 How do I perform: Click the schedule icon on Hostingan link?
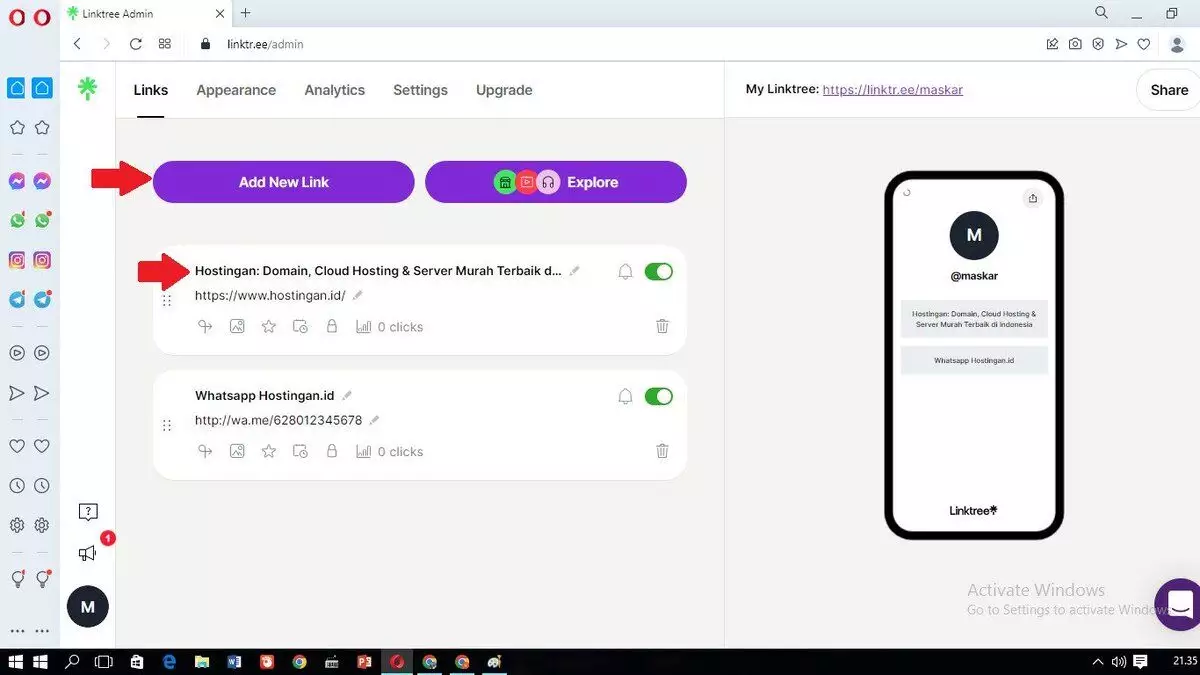point(300,326)
